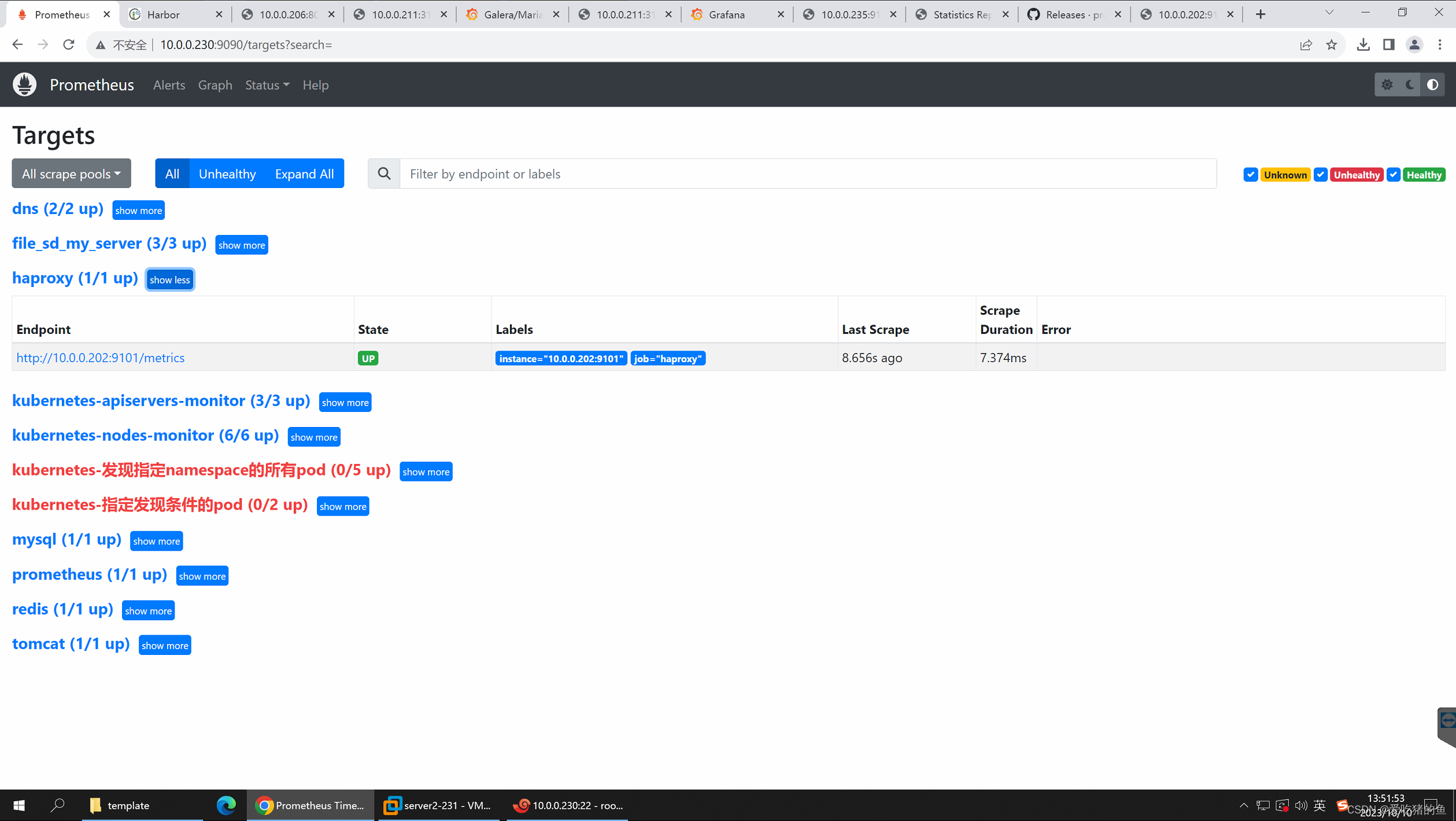
Task: Open the Alerts nav item
Action: pos(169,85)
